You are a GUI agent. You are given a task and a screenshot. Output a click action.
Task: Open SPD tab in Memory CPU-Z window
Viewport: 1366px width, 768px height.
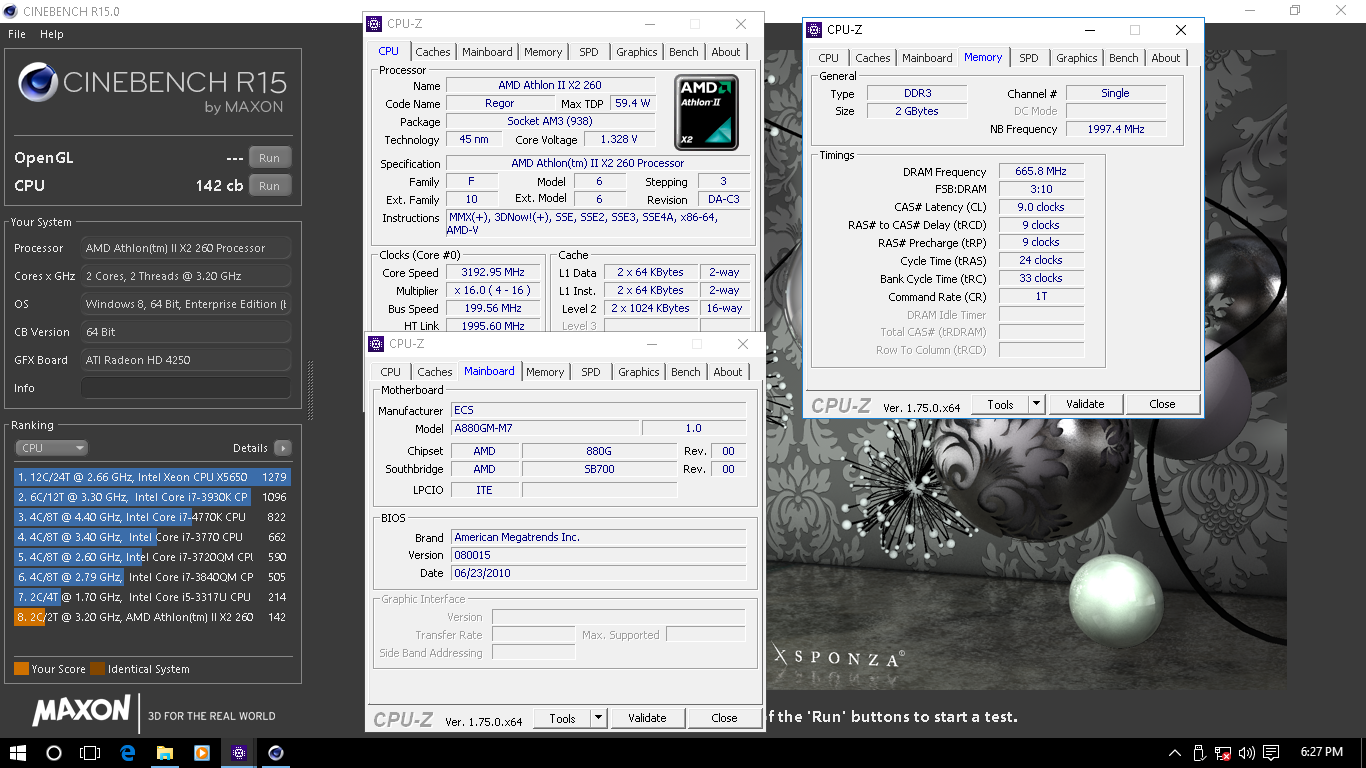(1029, 58)
